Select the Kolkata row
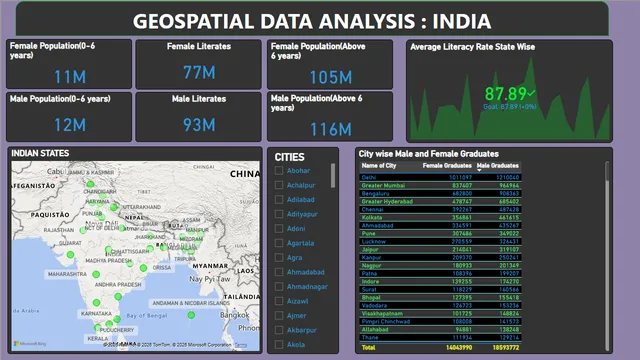 pyautogui.click(x=440, y=218)
